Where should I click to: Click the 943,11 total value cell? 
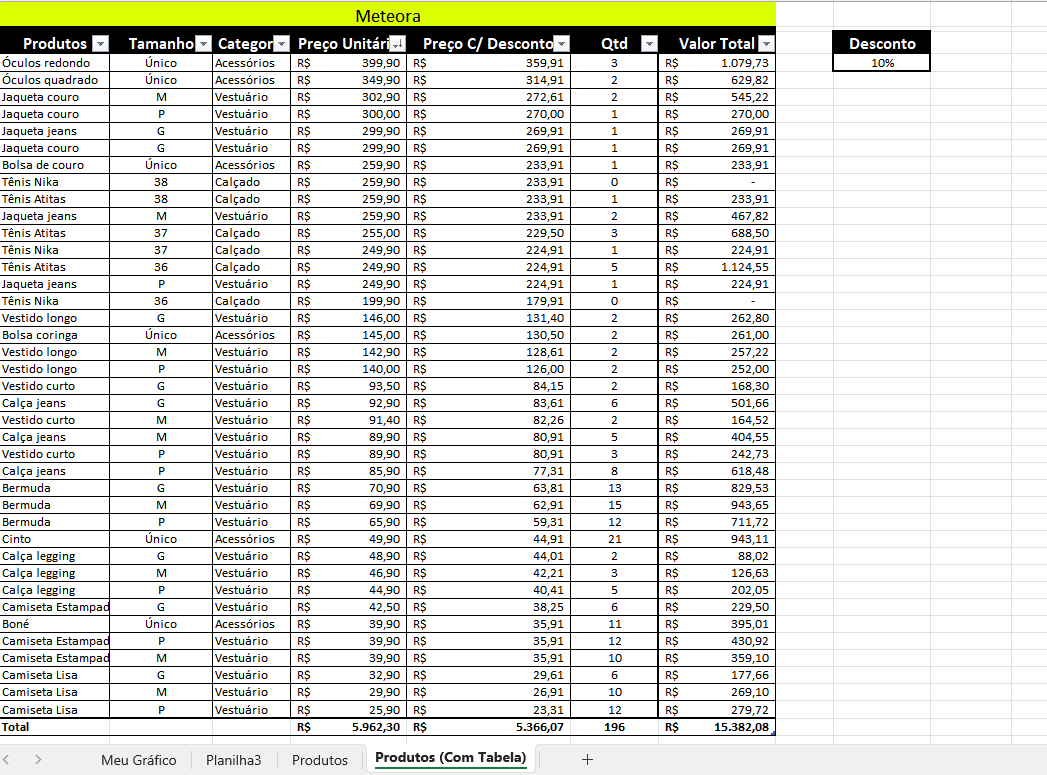pyautogui.click(x=716, y=539)
